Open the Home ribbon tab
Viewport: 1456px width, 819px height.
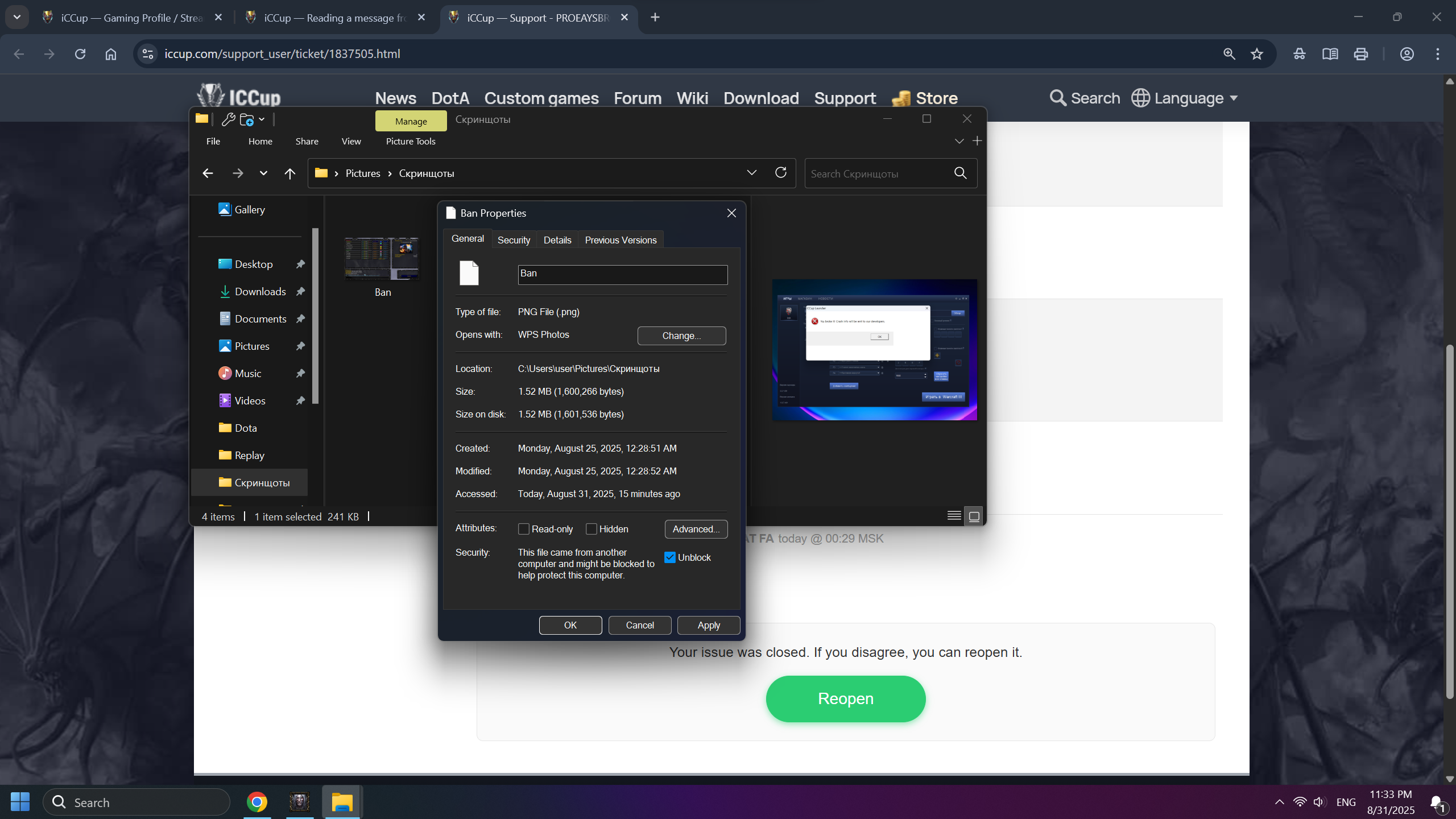click(x=260, y=142)
